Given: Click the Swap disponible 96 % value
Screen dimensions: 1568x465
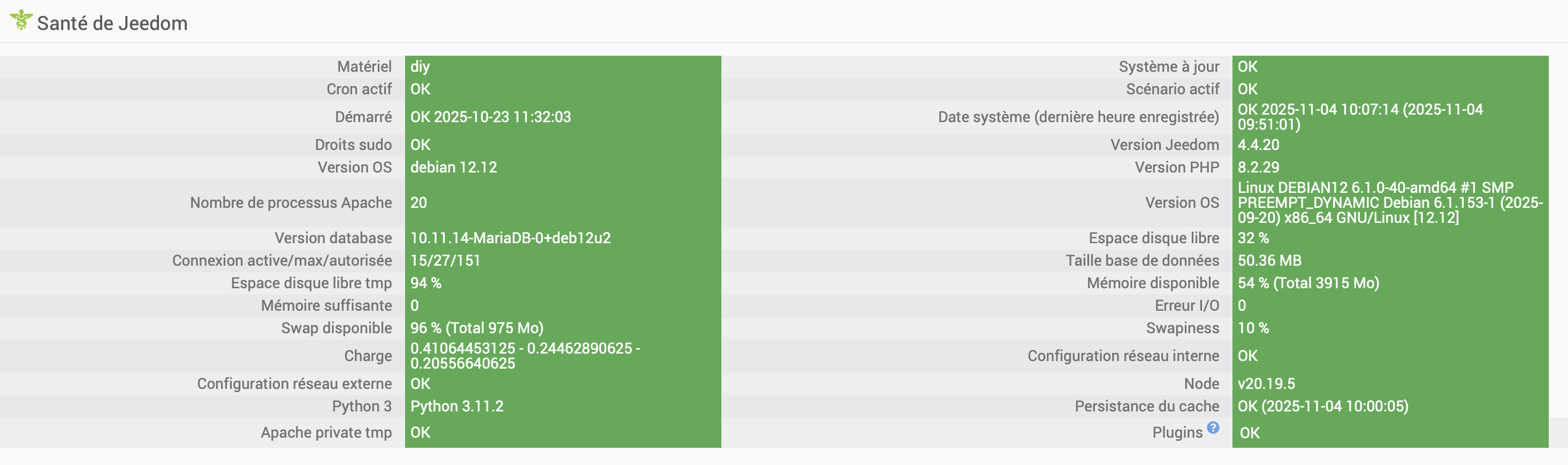Looking at the screenshot, I should click(x=477, y=328).
